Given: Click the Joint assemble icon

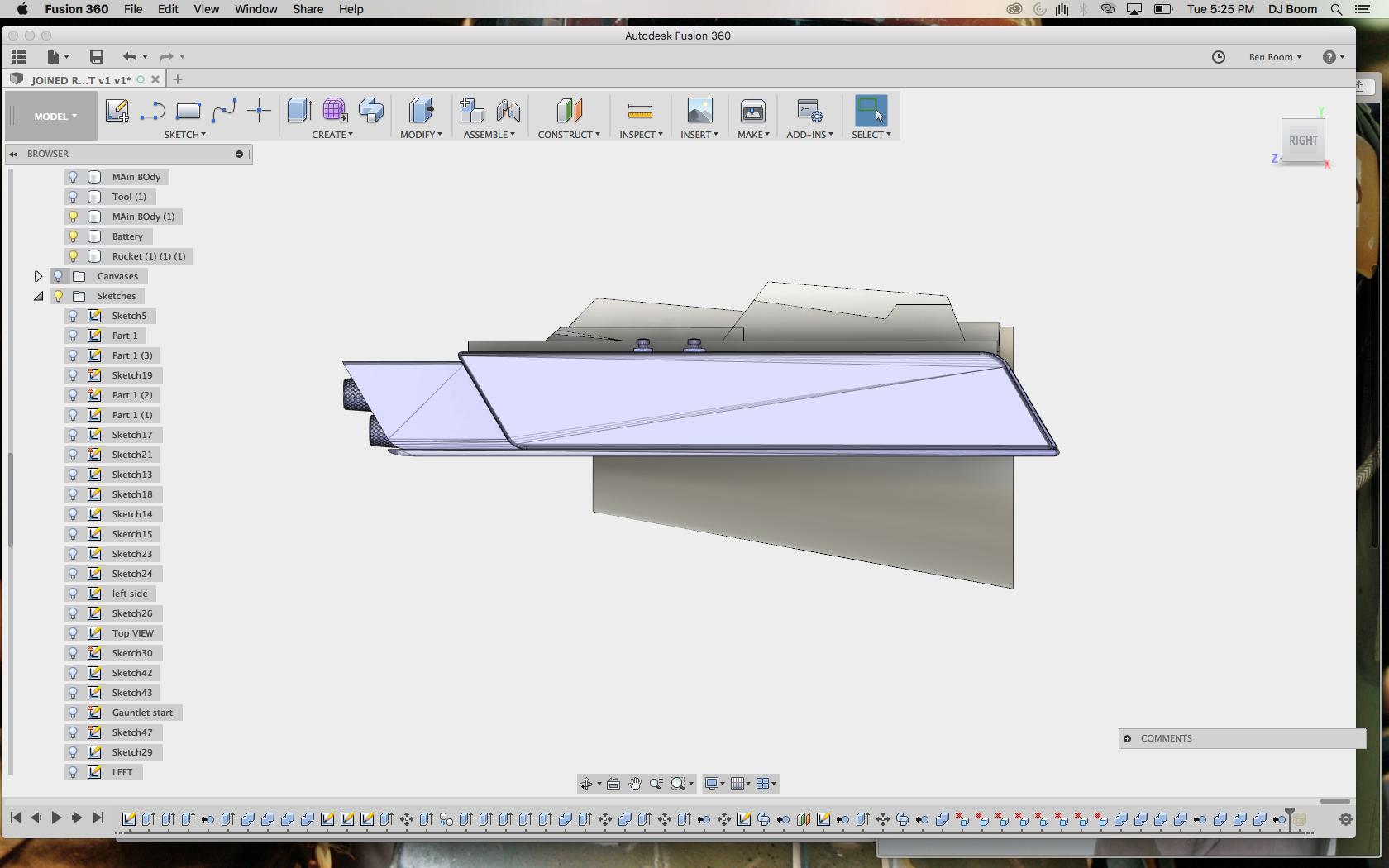Looking at the screenshot, I should [508, 110].
